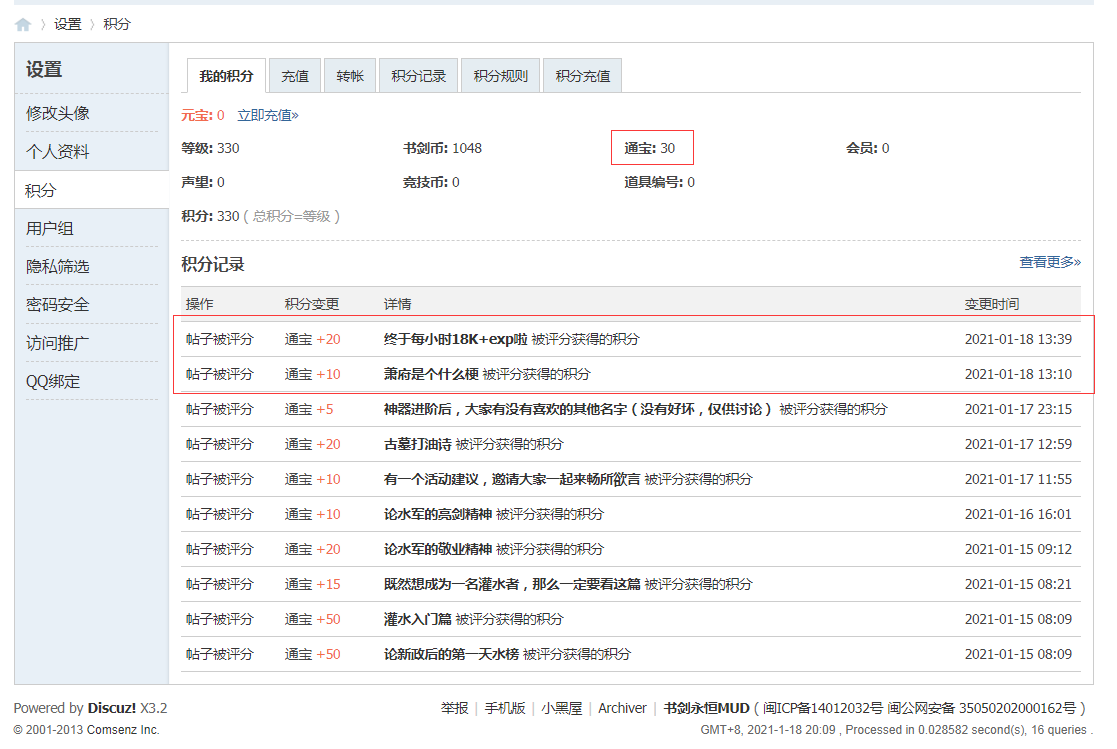Click 书剑永恒MUD footer link
The width and height of the screenshot is (1117, 749).
point(706,708)
